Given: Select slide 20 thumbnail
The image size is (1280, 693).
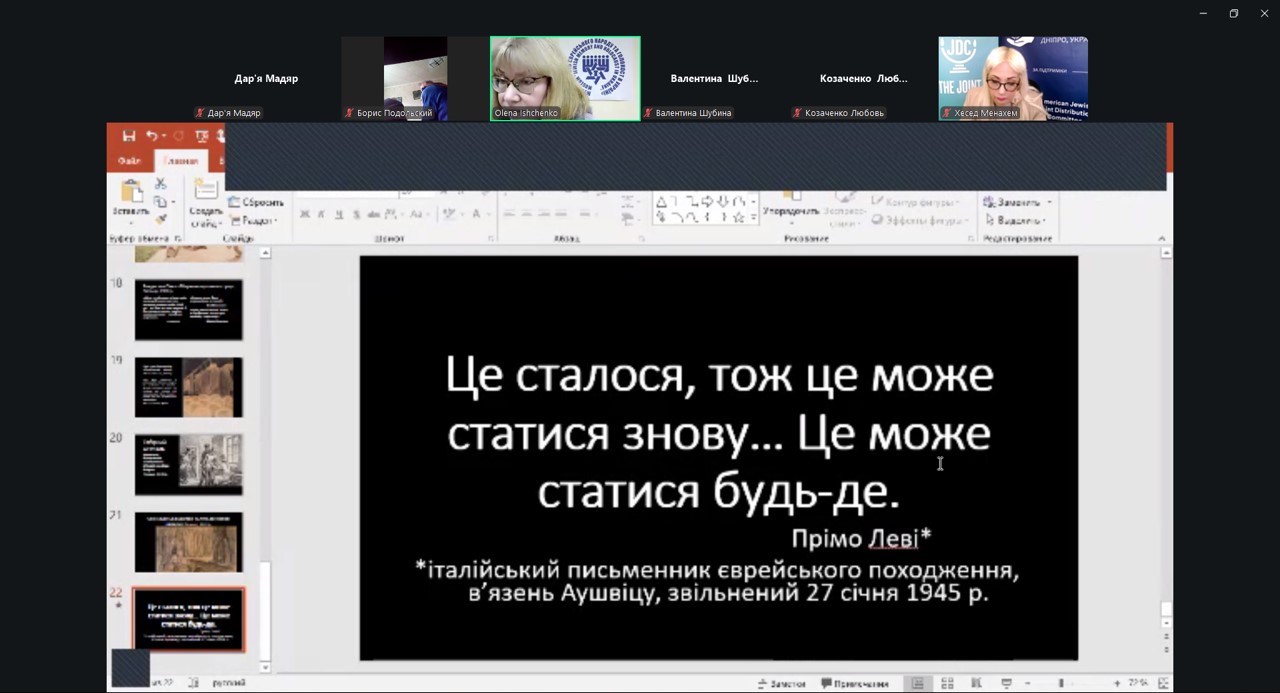Looking at the screenshot, I should (x=188, y=464).
